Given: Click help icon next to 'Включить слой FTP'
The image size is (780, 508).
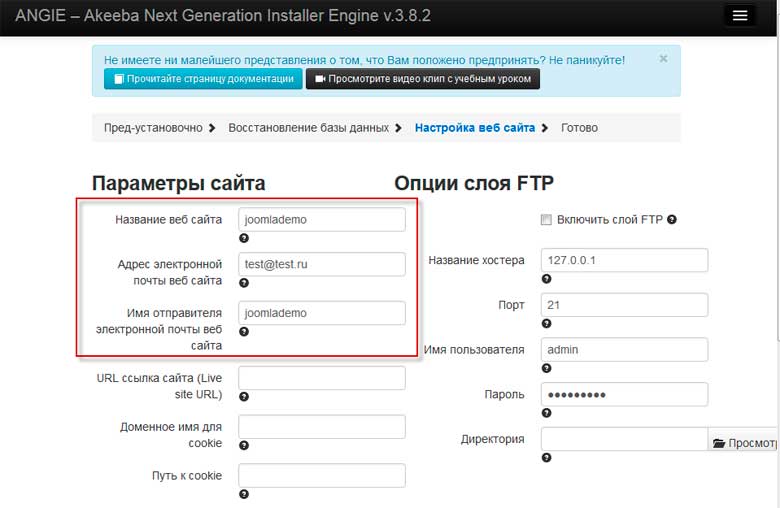Looking at the screenshot, I should (672, 219).
